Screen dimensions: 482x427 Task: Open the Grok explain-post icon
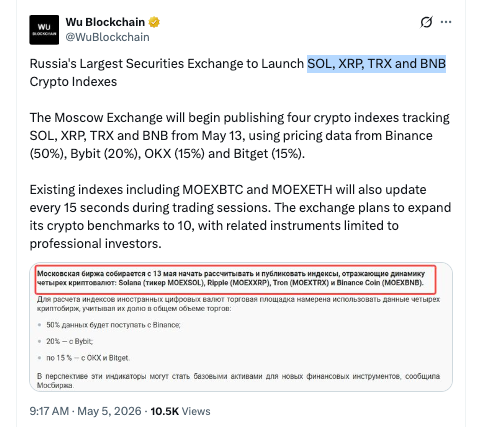[x=426, y=22]
